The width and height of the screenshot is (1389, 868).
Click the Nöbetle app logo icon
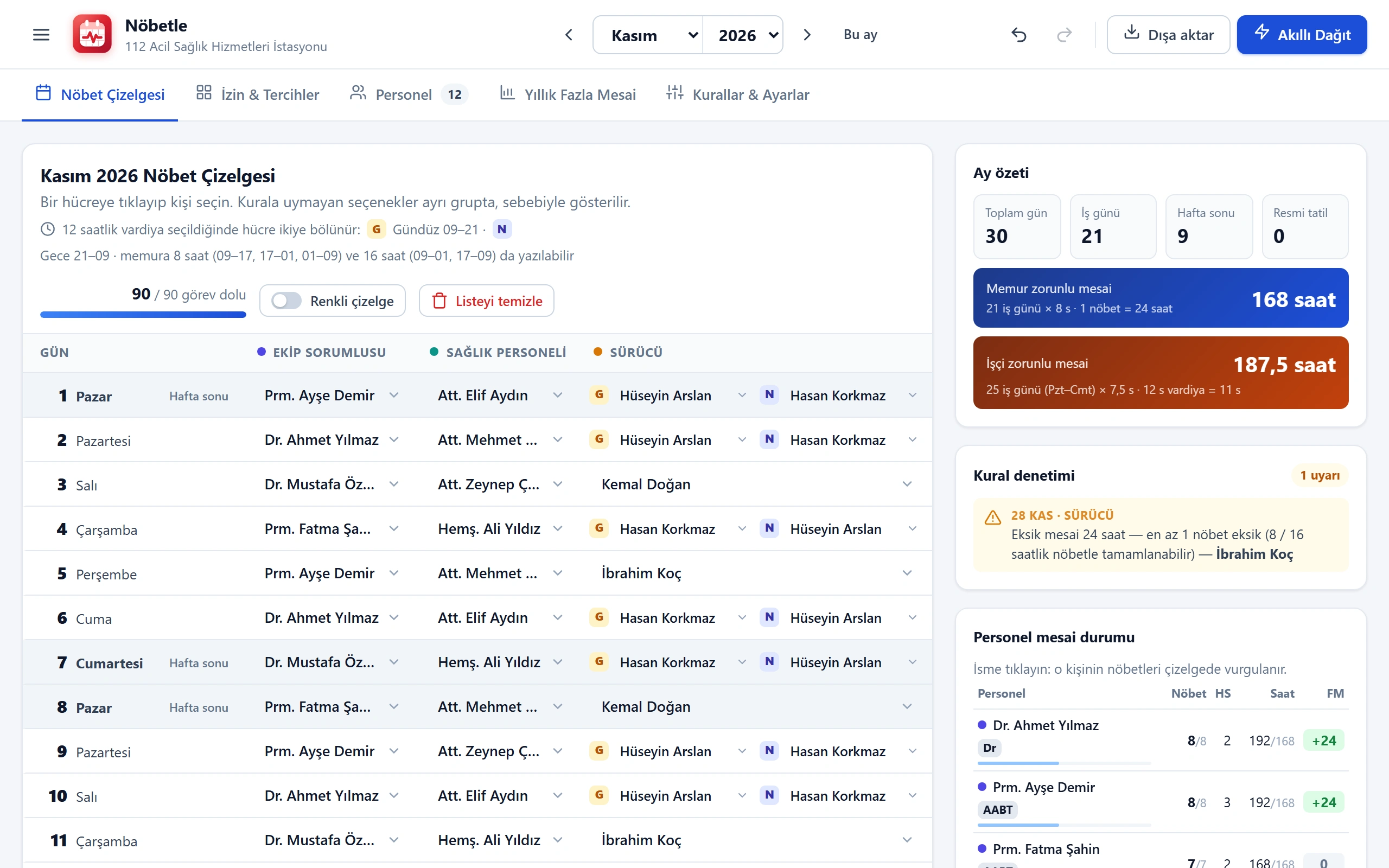[92, 34]
